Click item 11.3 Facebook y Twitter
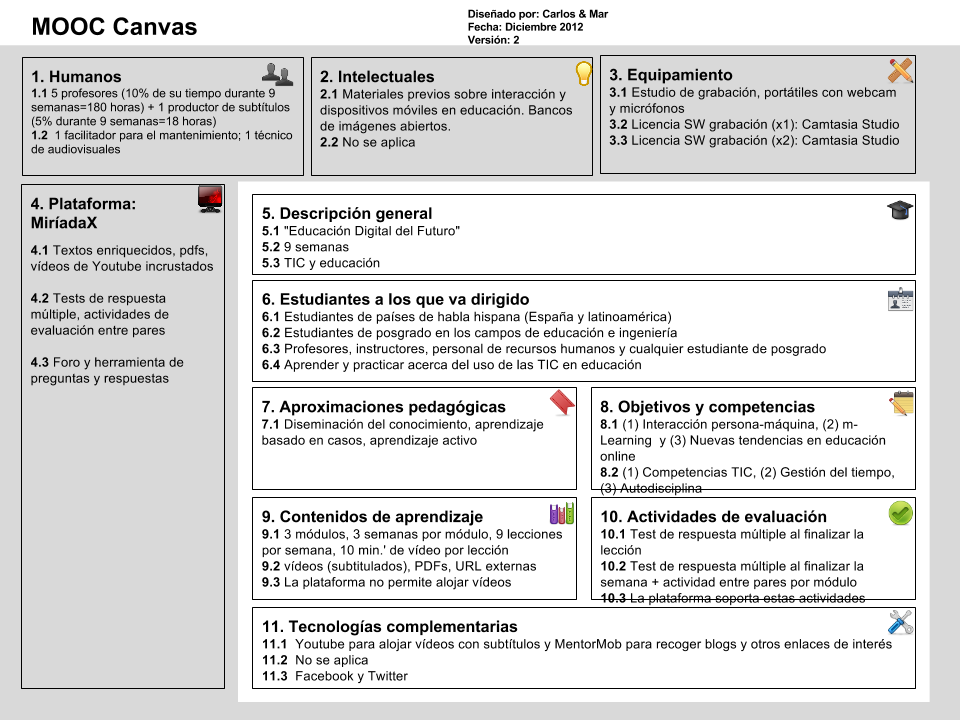The image size is (960, 720). click(x=335, y=675)
